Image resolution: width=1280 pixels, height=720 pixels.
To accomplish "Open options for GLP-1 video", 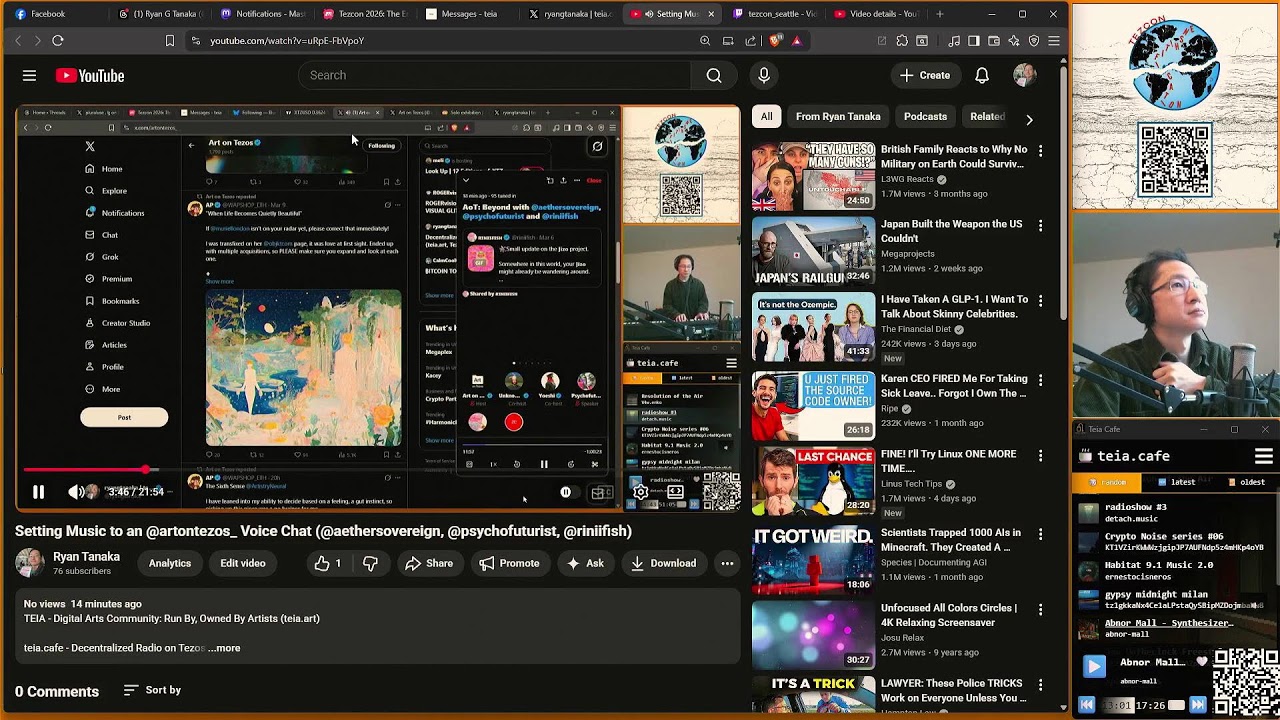I will click(1040, 301).
